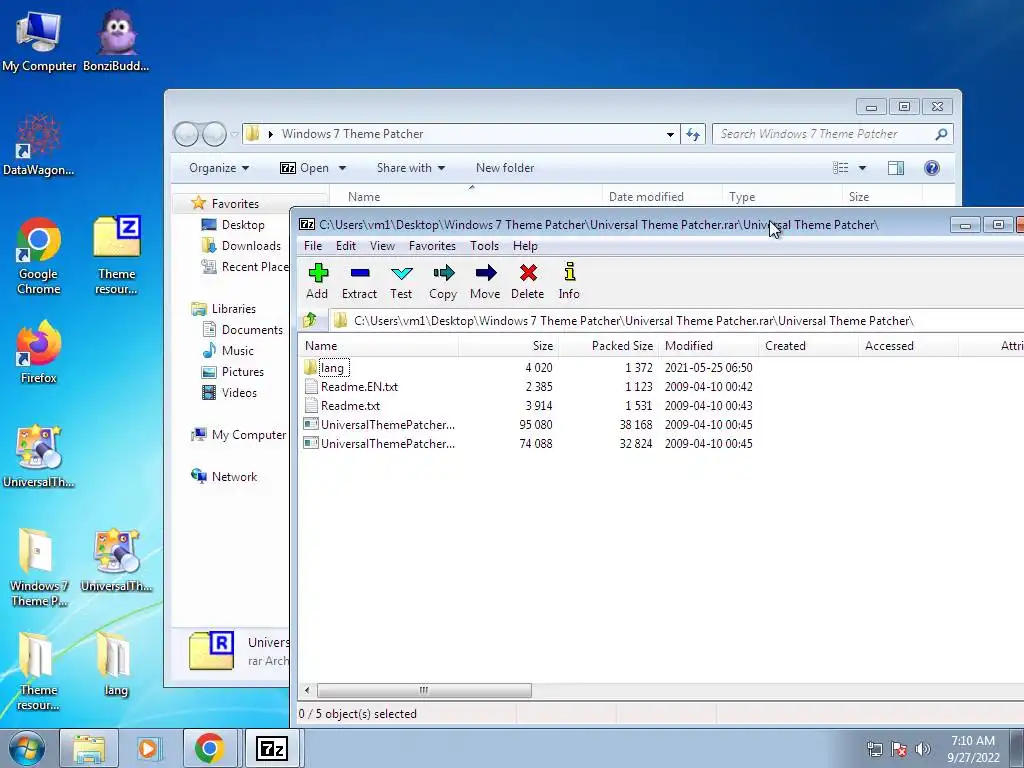Open the Tools menu in 7-Zip
Image resolution: width=1024 pixels, height=768 pixels.
(x=485, y=246)
